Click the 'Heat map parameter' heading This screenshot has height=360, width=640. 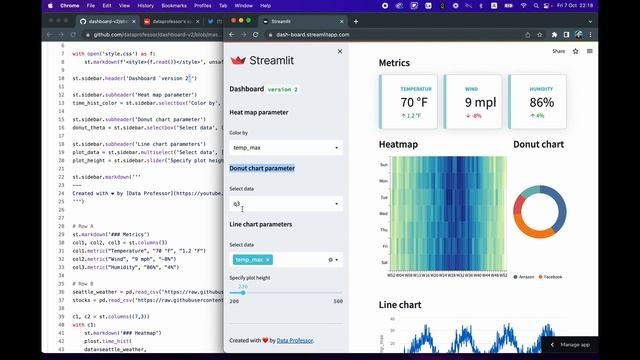[259, 112]
